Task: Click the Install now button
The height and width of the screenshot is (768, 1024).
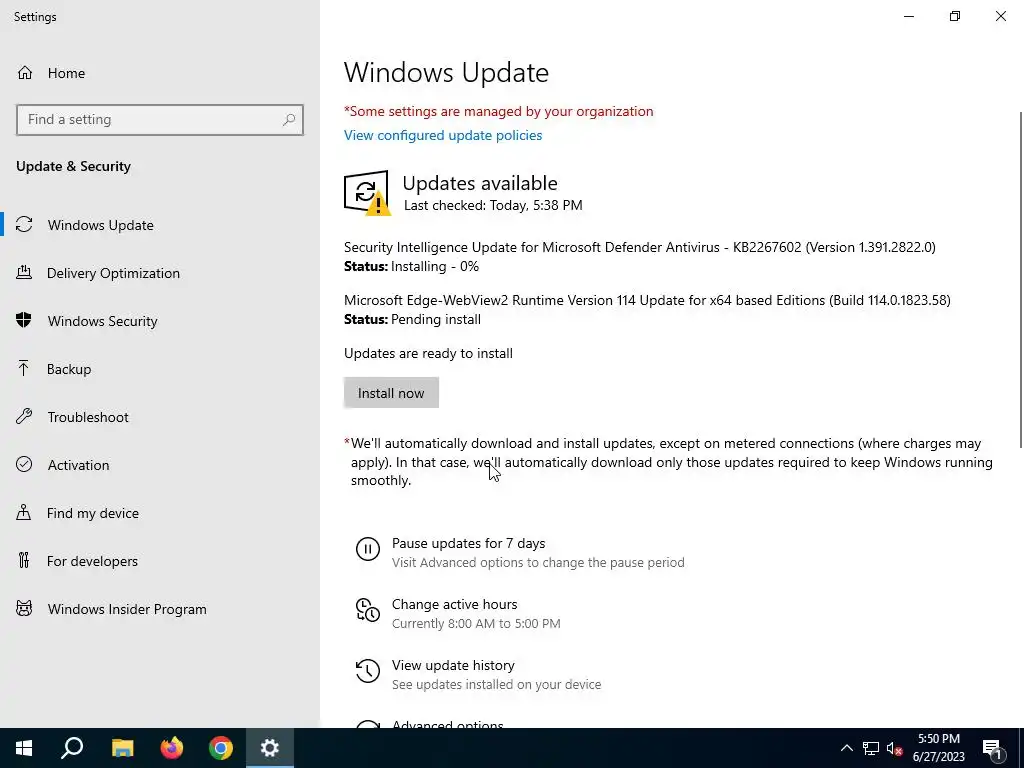Action: pyautogui.click(x=391, y=392)
